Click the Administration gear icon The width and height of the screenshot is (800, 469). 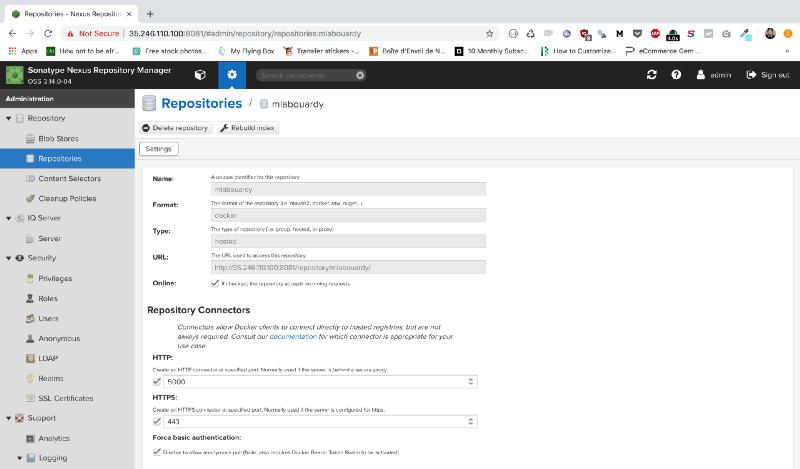pyautogui.click(x=232, y=75)
